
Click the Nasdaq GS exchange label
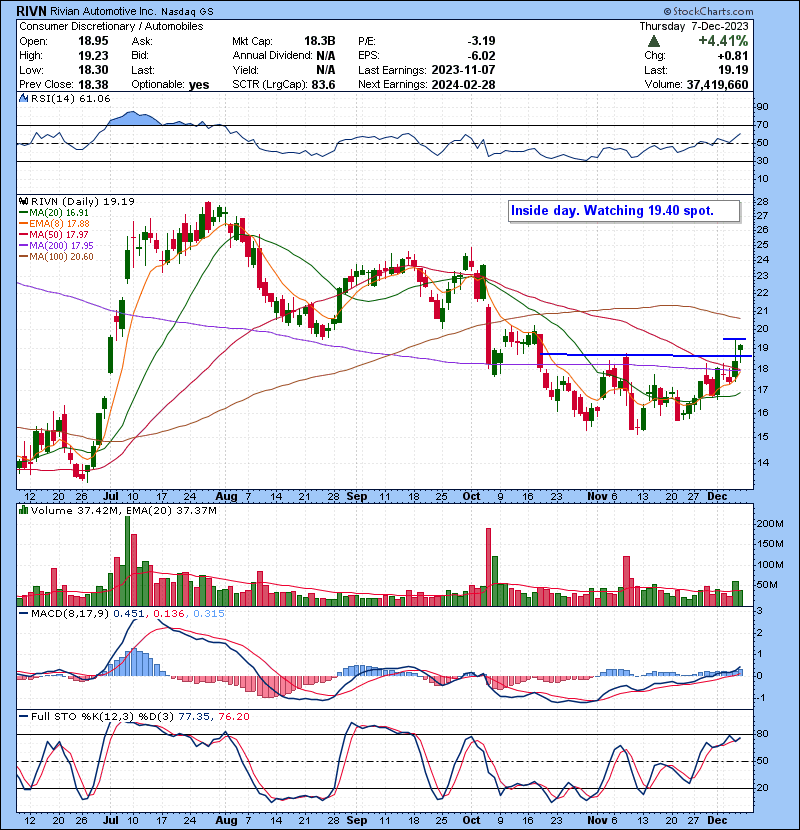[187, 12]
